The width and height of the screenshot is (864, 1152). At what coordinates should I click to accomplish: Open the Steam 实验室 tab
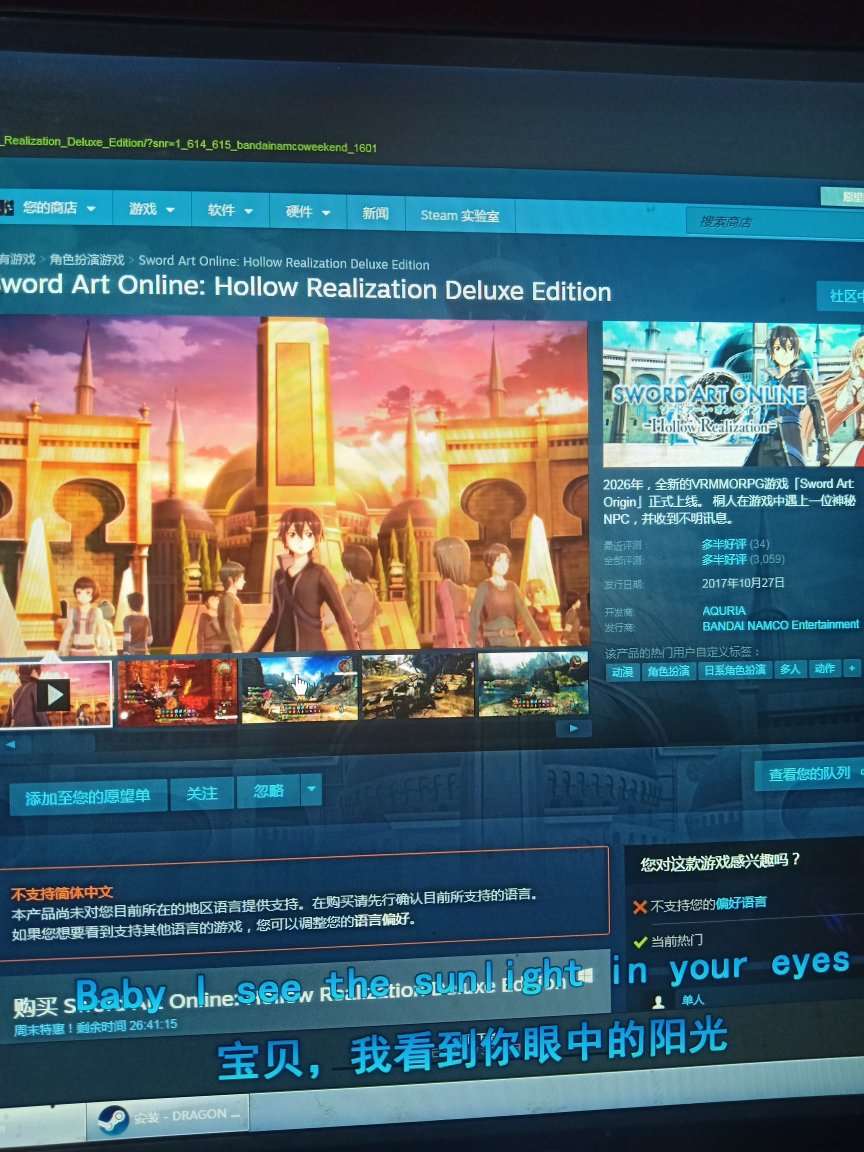point(460,215)
